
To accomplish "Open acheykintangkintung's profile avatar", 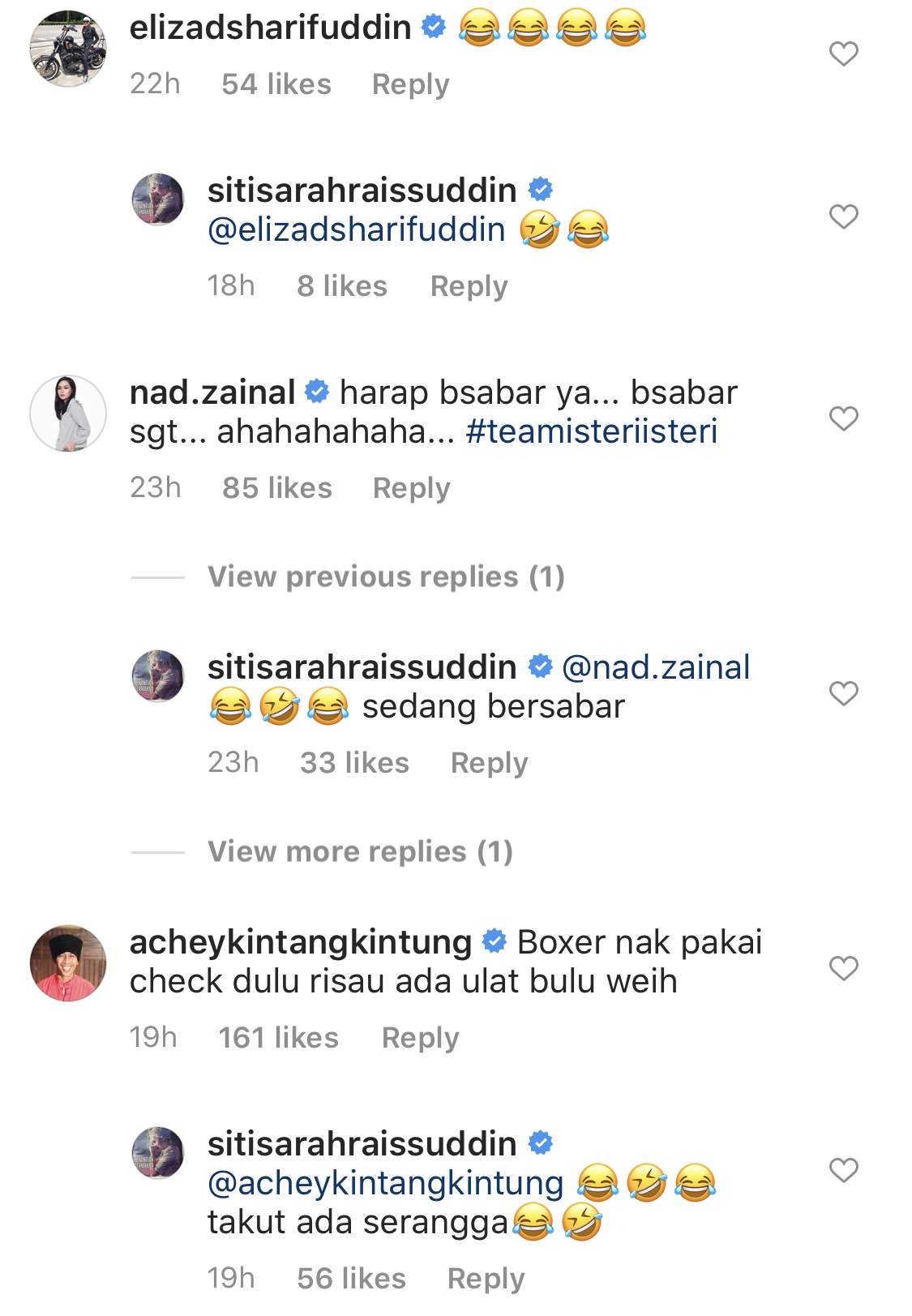I will tap(68, 963).
